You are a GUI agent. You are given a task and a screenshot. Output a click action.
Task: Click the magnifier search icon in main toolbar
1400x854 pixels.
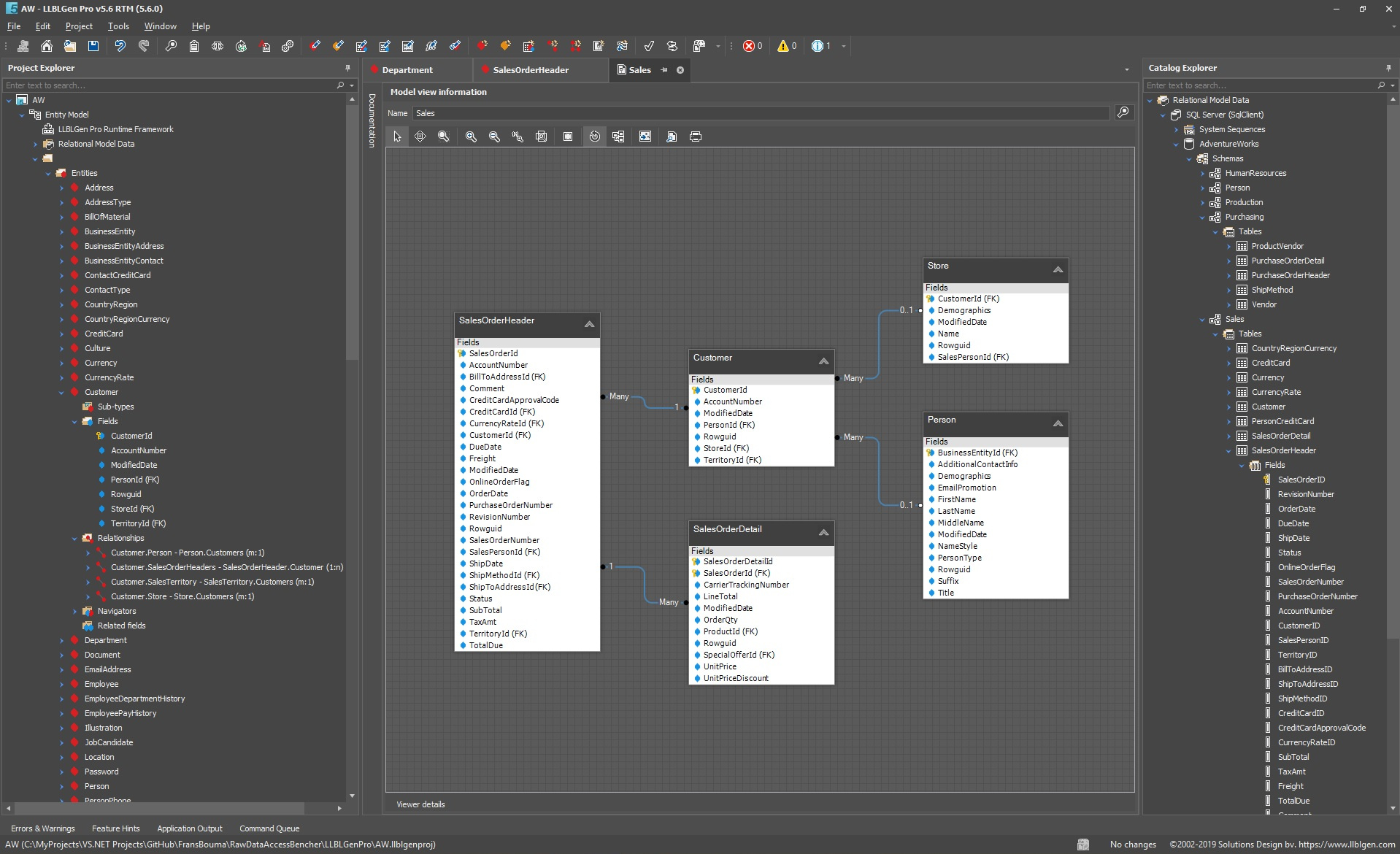[x=171, y=46]
